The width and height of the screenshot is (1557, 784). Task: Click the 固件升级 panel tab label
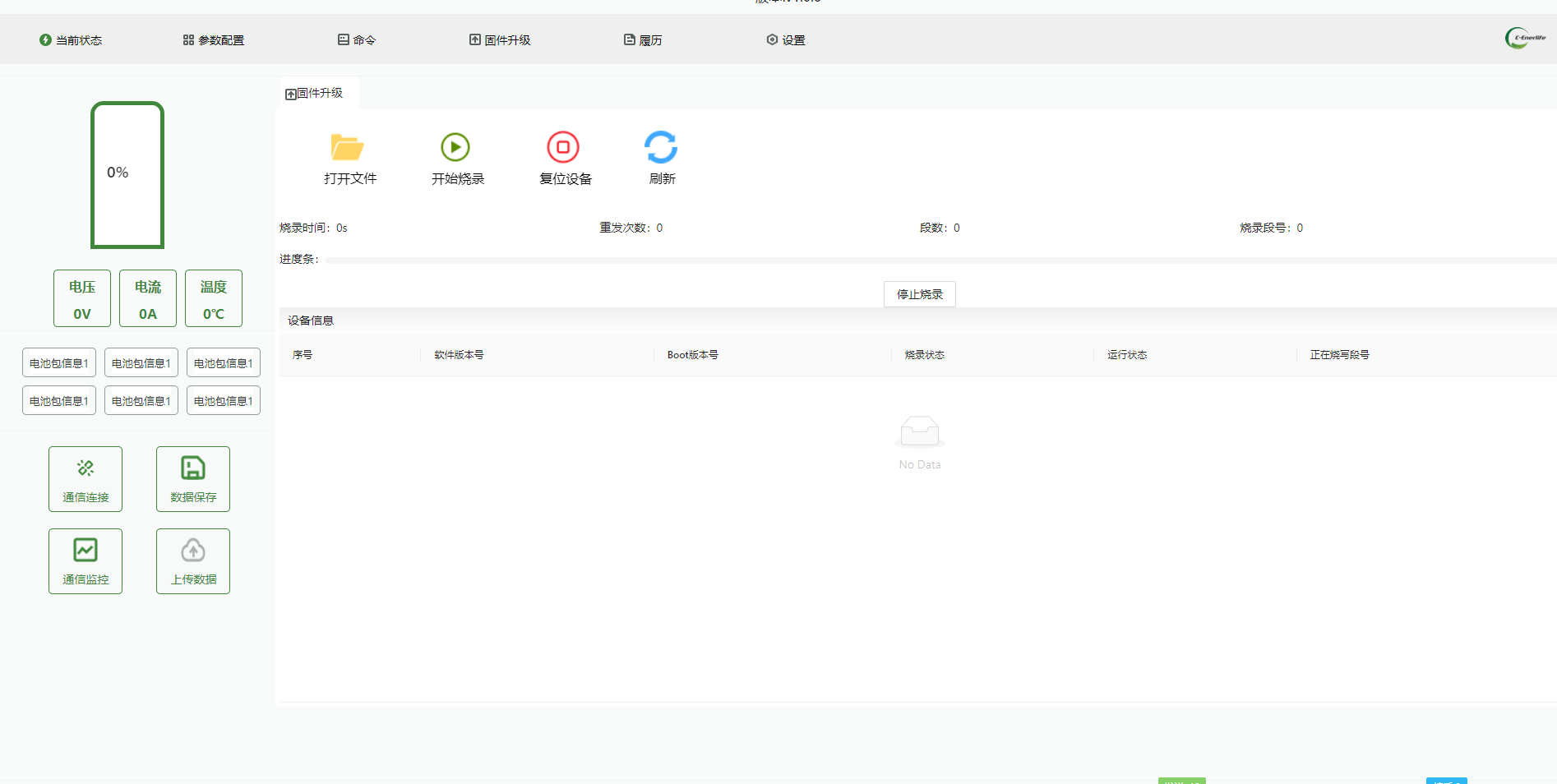pyautogui.click(x=314, y=94)
